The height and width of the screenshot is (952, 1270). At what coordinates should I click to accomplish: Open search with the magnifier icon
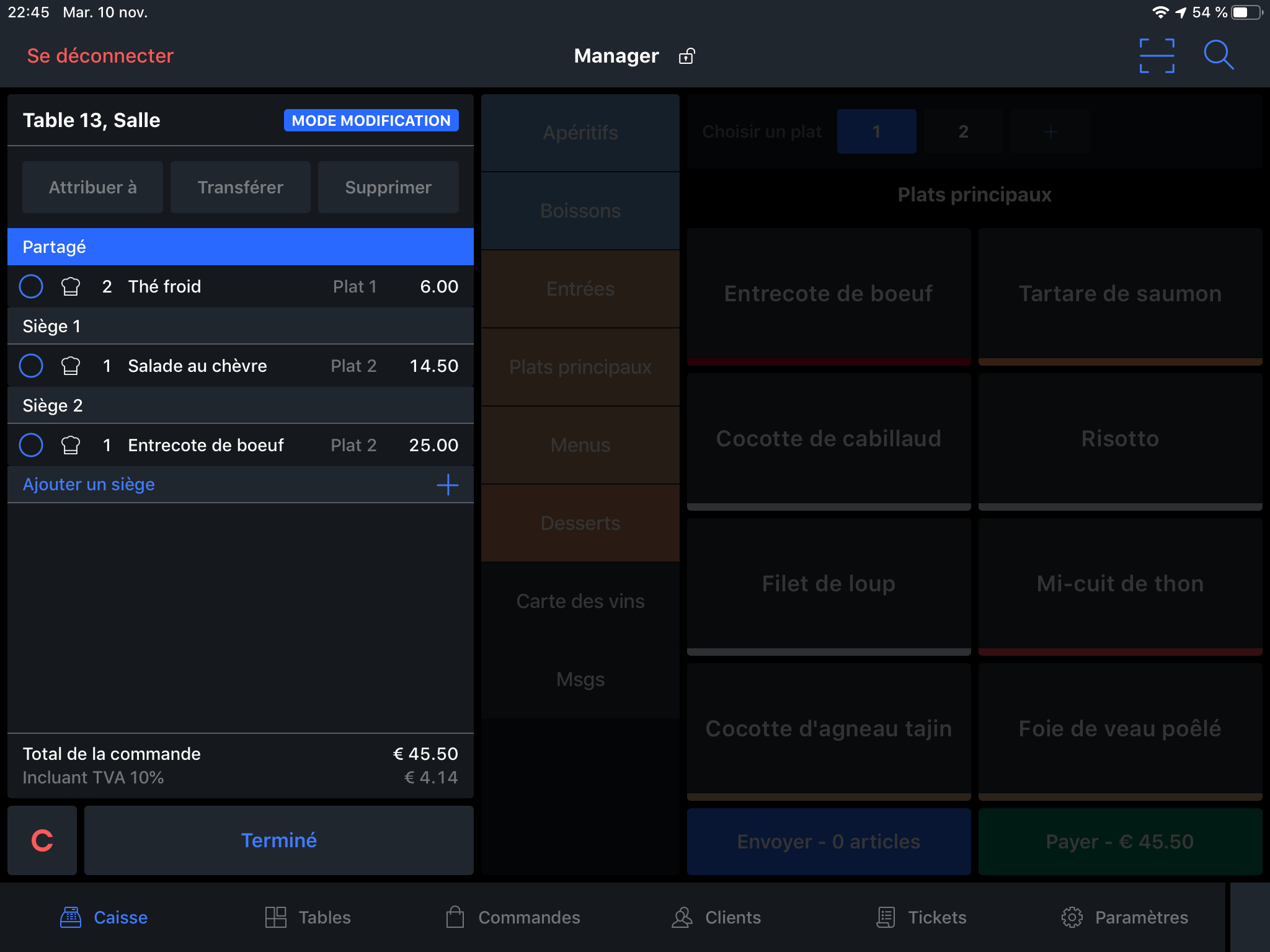pos(1219,56)
